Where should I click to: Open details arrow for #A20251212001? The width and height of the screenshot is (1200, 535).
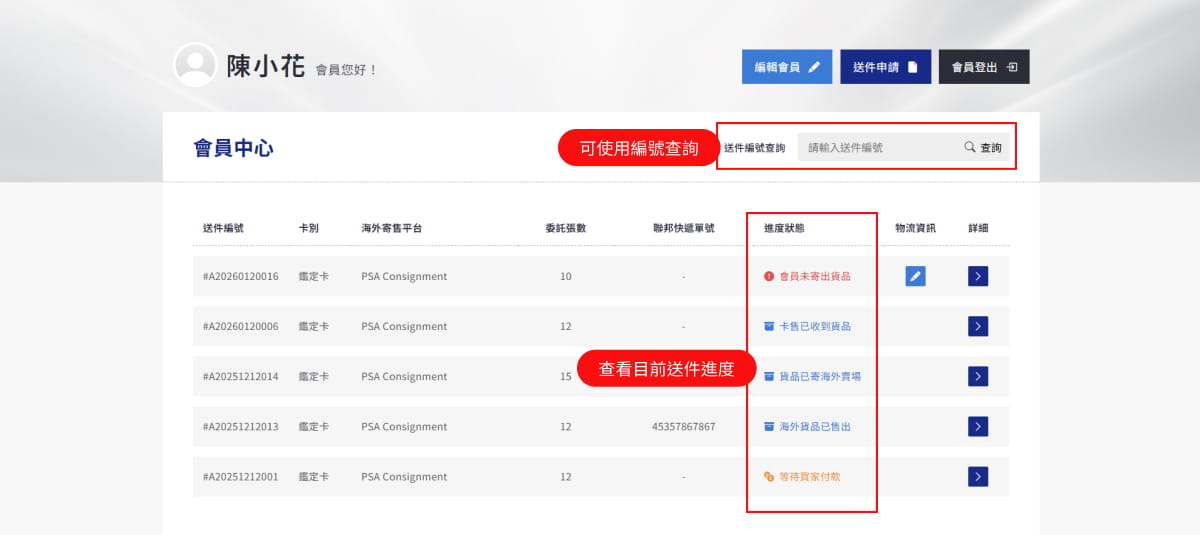(978, 476)
